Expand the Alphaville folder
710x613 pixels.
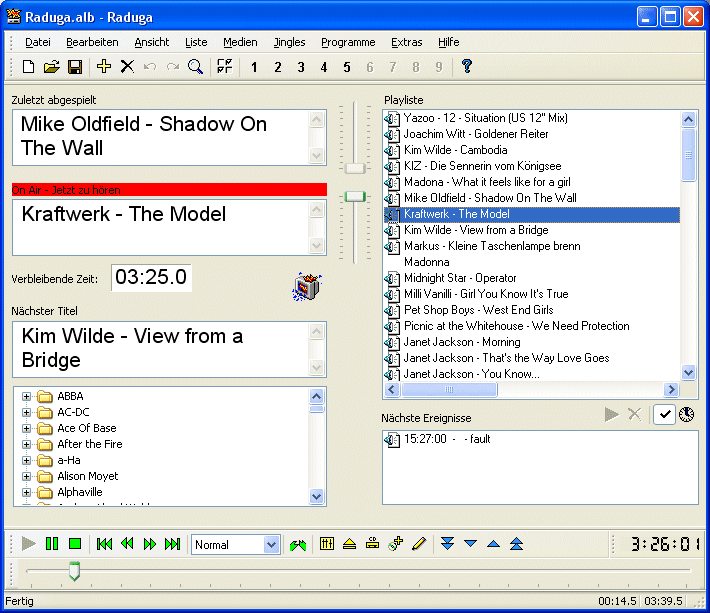pos(26,492)
